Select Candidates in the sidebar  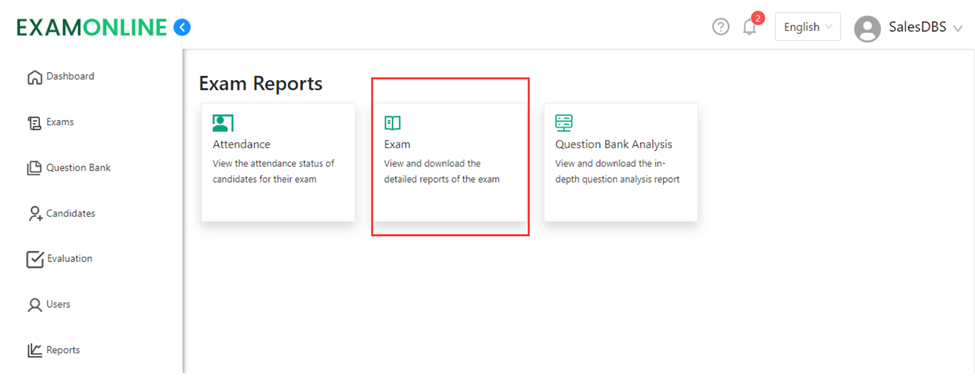62,213
